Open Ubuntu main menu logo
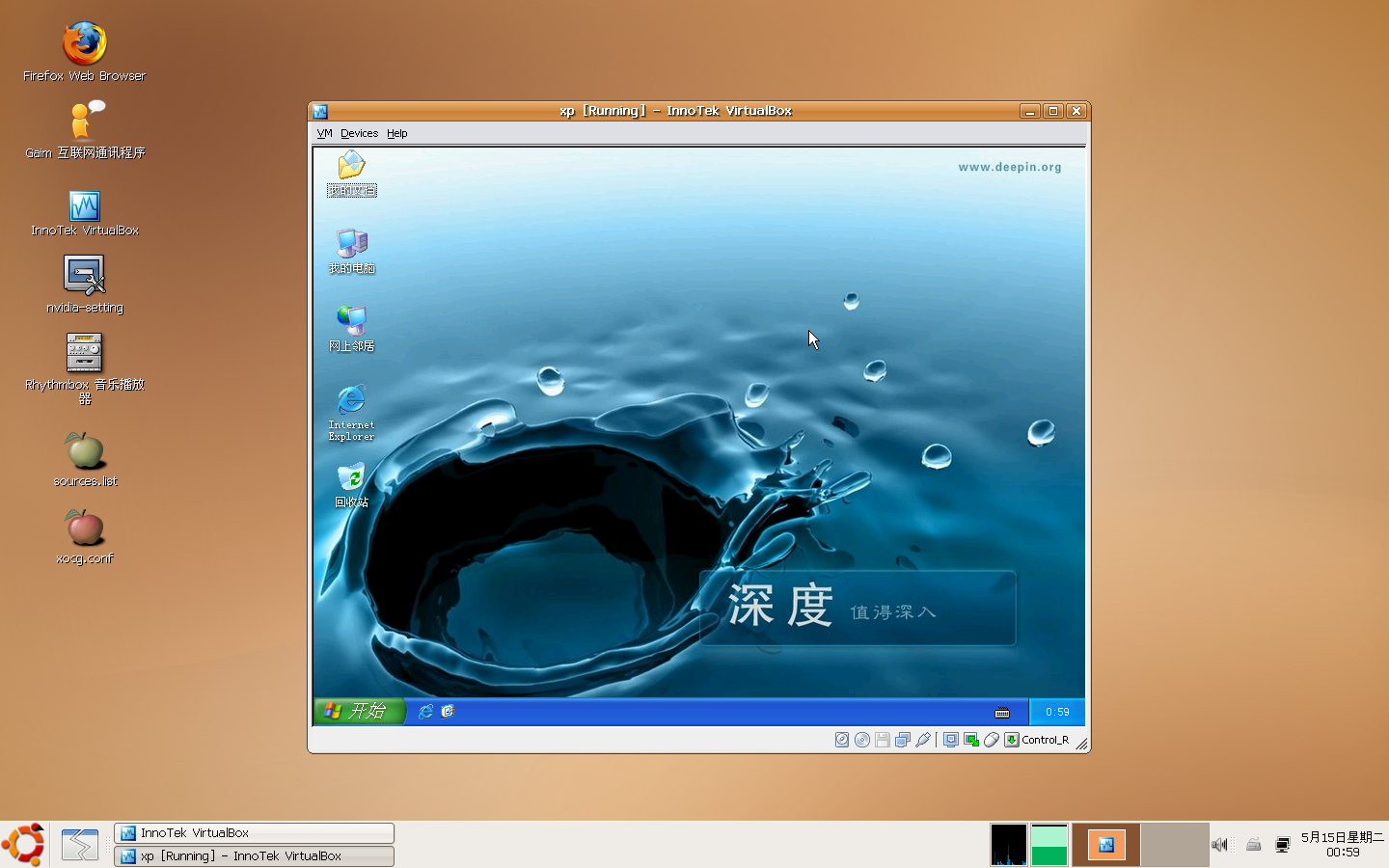 [23, 845]
